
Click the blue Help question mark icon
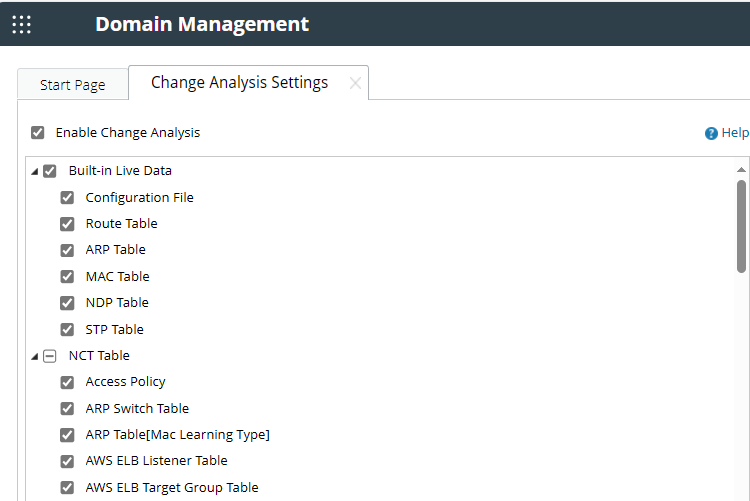711,133
